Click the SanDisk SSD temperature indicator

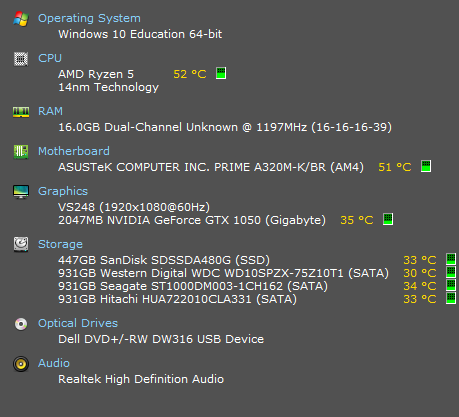point(451,259)
